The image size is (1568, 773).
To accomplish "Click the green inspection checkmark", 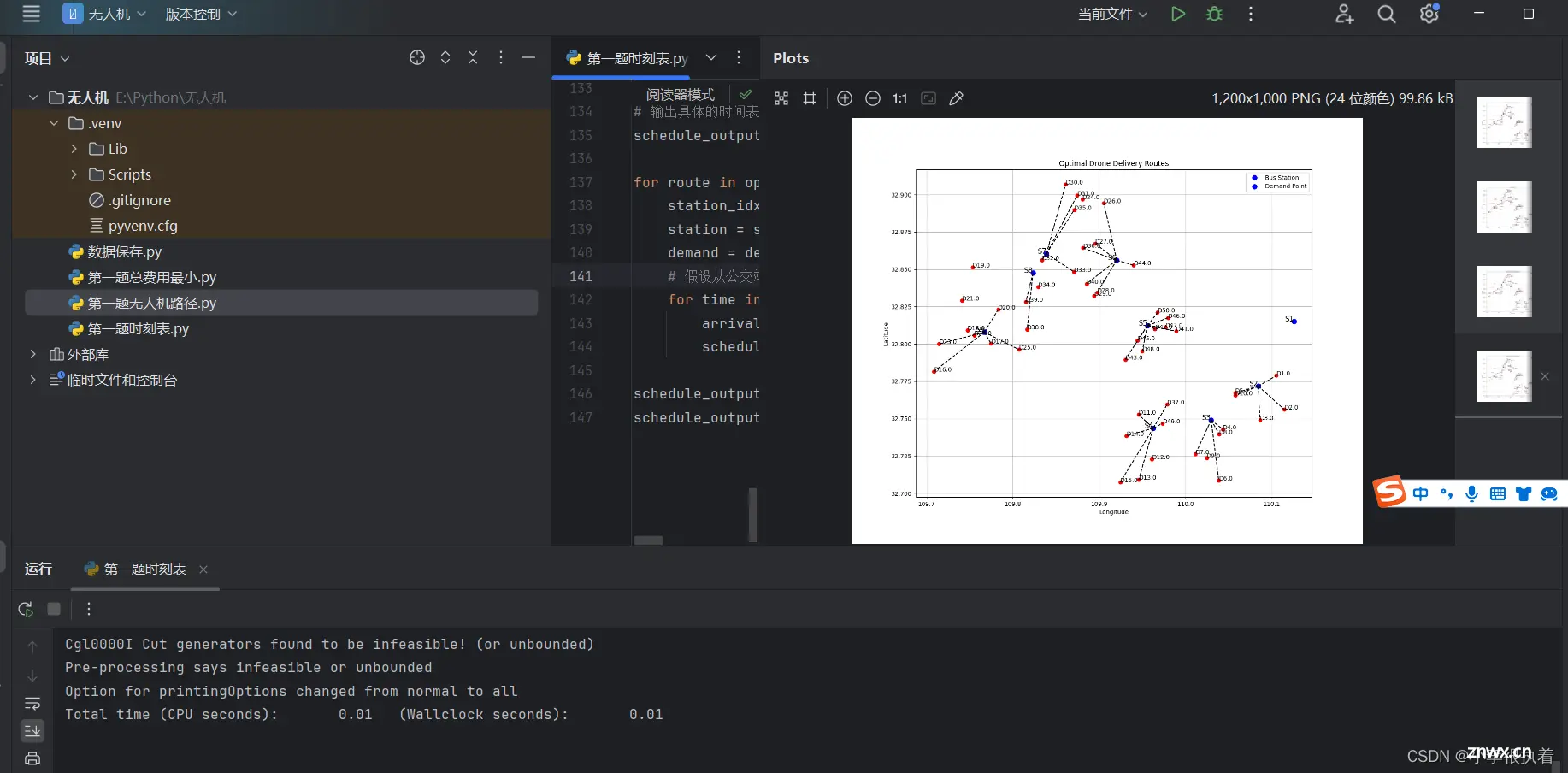I will coord(746,94).
